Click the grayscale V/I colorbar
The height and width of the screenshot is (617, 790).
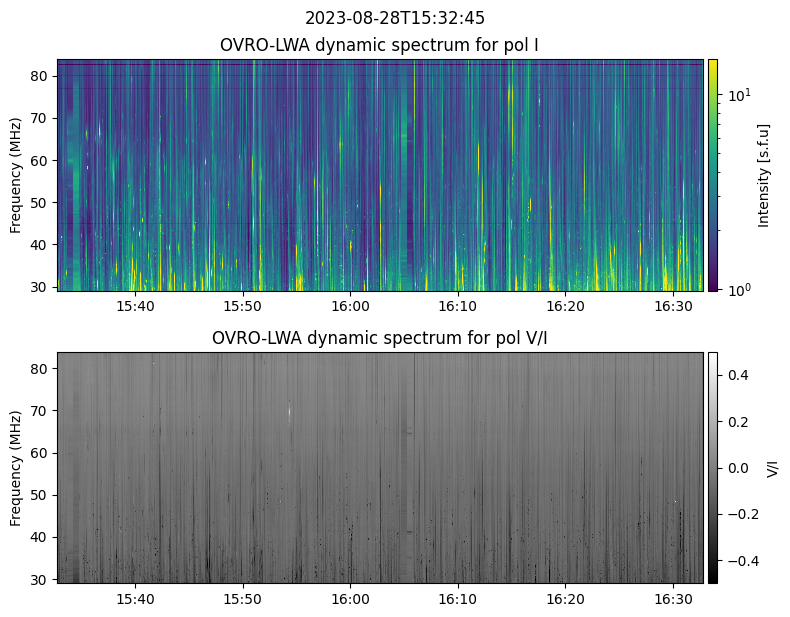(713, 467)
